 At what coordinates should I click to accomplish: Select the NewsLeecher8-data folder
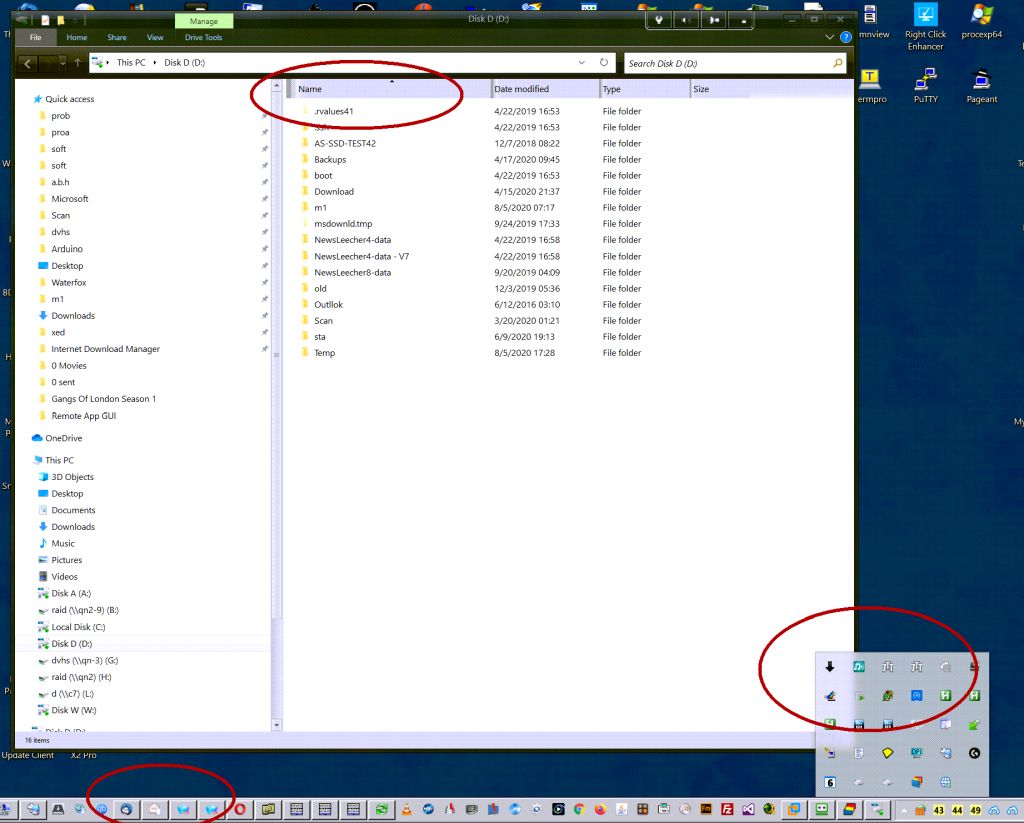click(352, 272)
